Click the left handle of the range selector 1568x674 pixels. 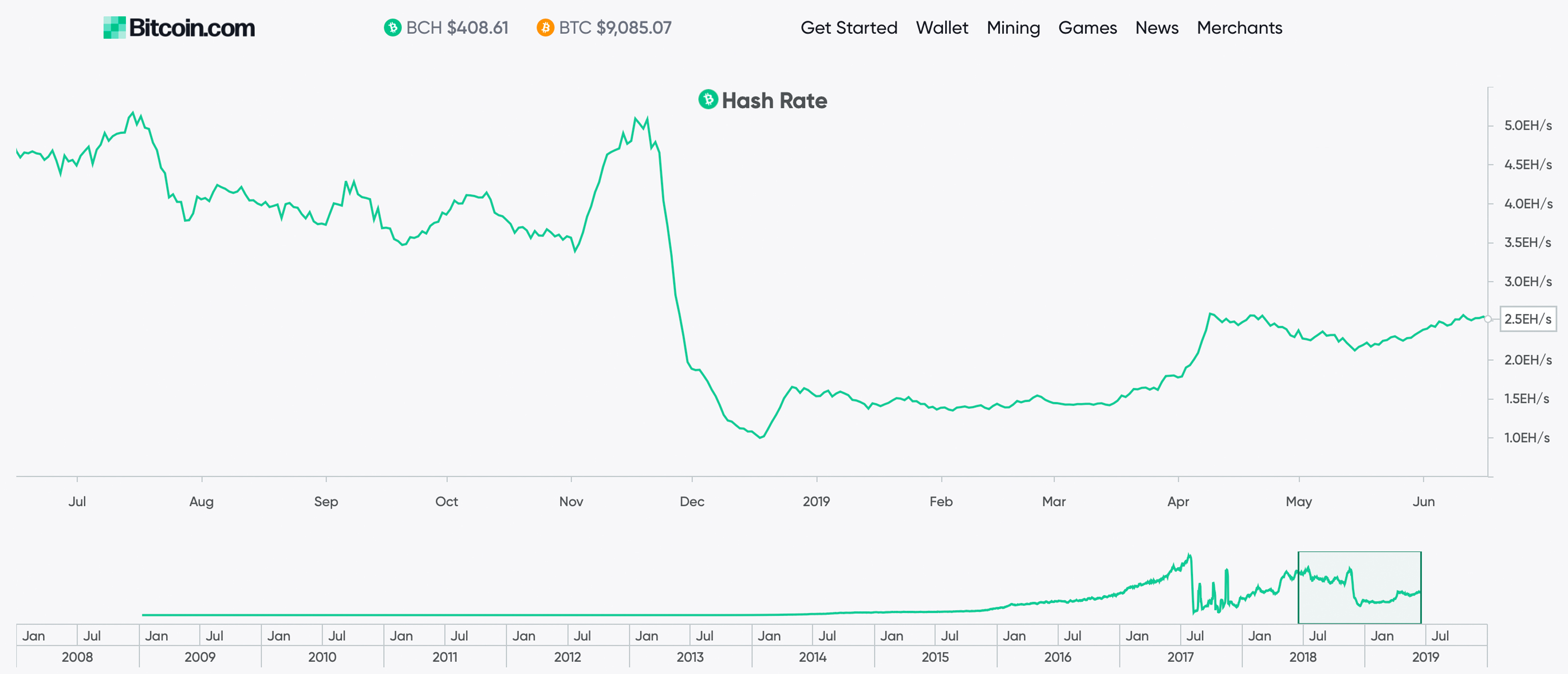1298,588
